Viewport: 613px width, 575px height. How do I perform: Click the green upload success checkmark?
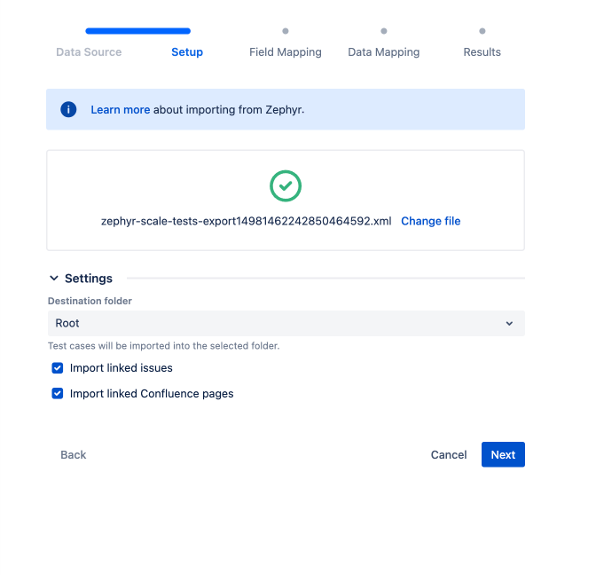(285, 186)
